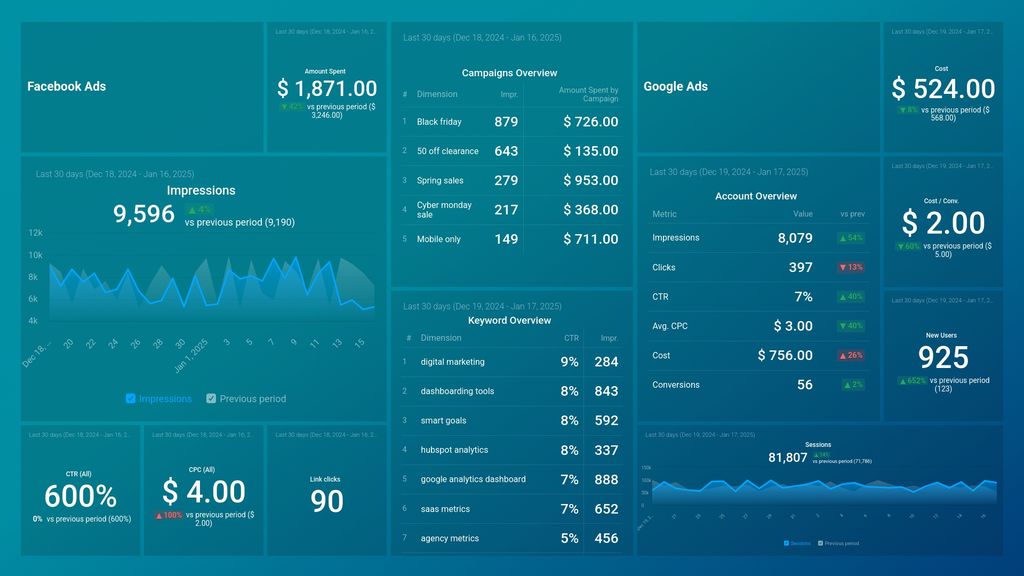This screenshot has width=1024, height=576.
Task: Toggle the Impressions checkbox in Facebook chart legend
Action: [x=131, y=398]
